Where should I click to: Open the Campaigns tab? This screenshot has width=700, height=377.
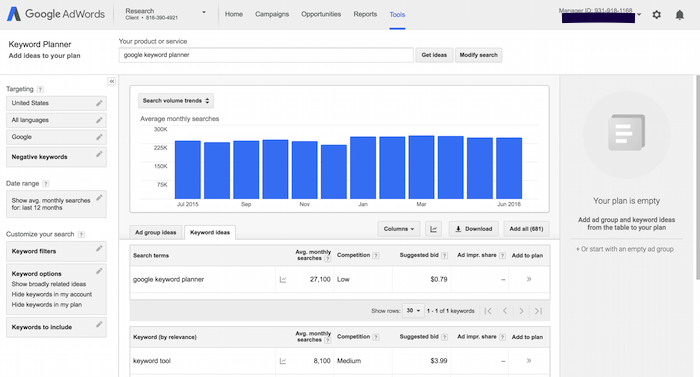point(272,14)
